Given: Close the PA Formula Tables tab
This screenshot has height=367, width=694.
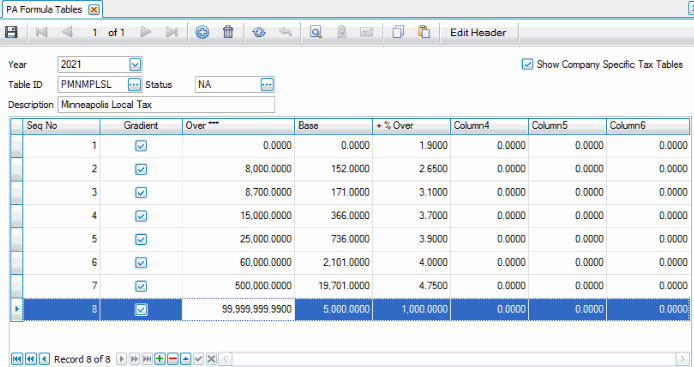Looking at the screenshot, I should (94, 10).
